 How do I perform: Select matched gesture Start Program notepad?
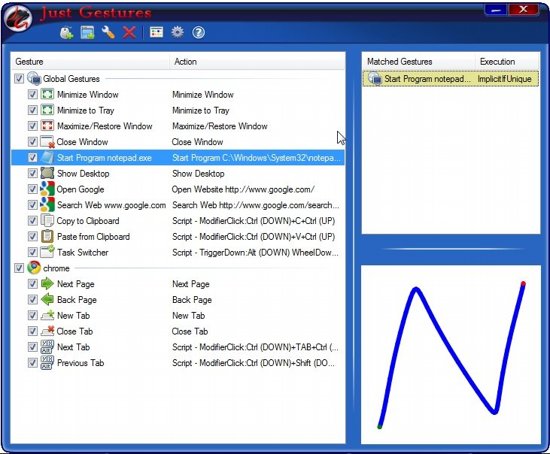click(451, 79)
